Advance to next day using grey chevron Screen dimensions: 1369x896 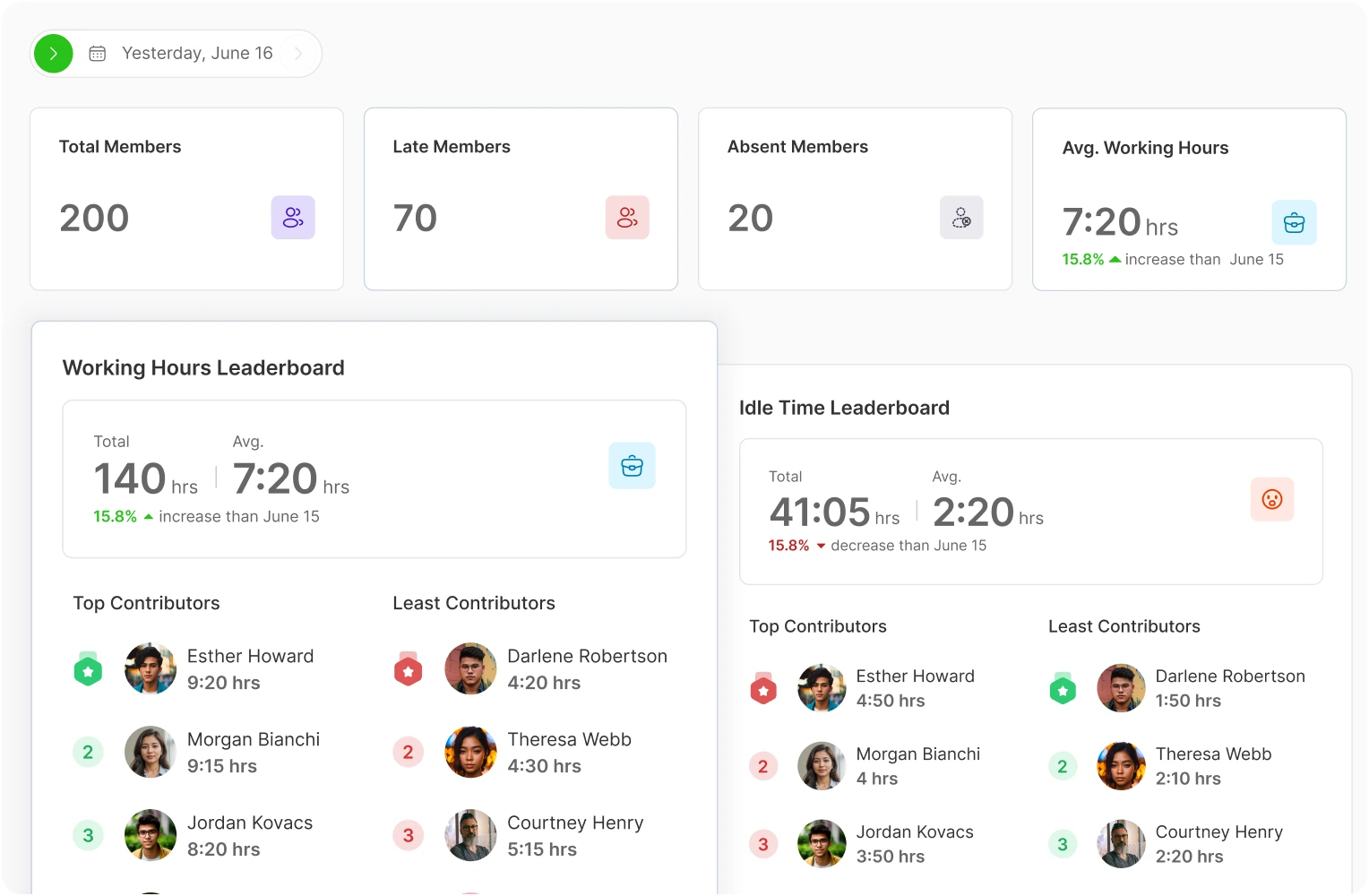tap(298, 54)
